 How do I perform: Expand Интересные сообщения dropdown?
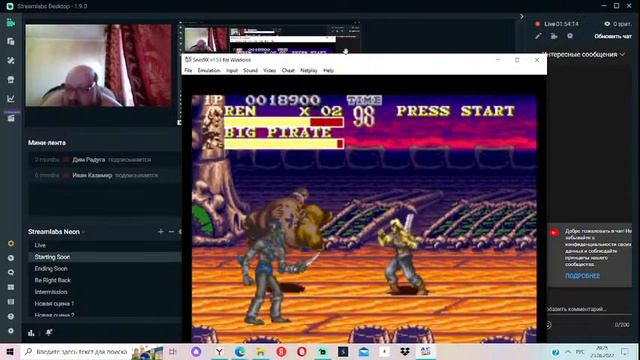584,54
